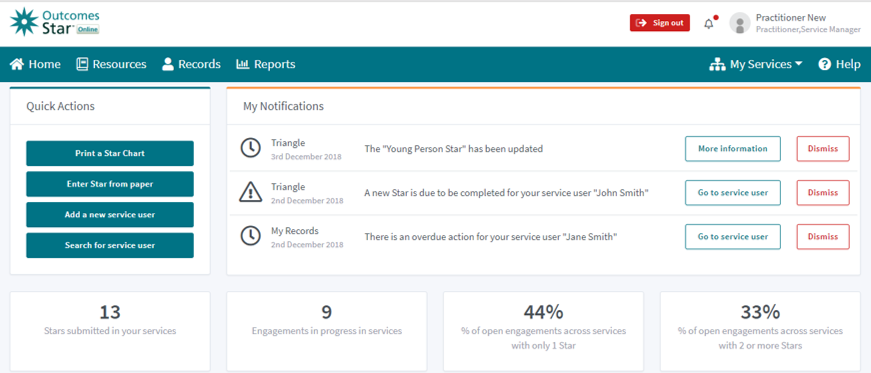Viewport: 871px width, 373px height.
Task: Click the 33% open engagements card
Action: click(760, 331)
